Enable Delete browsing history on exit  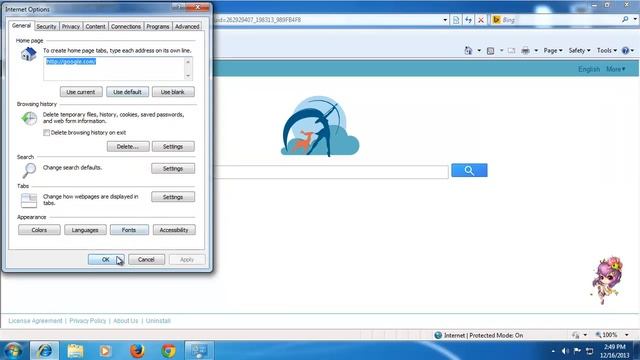[47, 133]
